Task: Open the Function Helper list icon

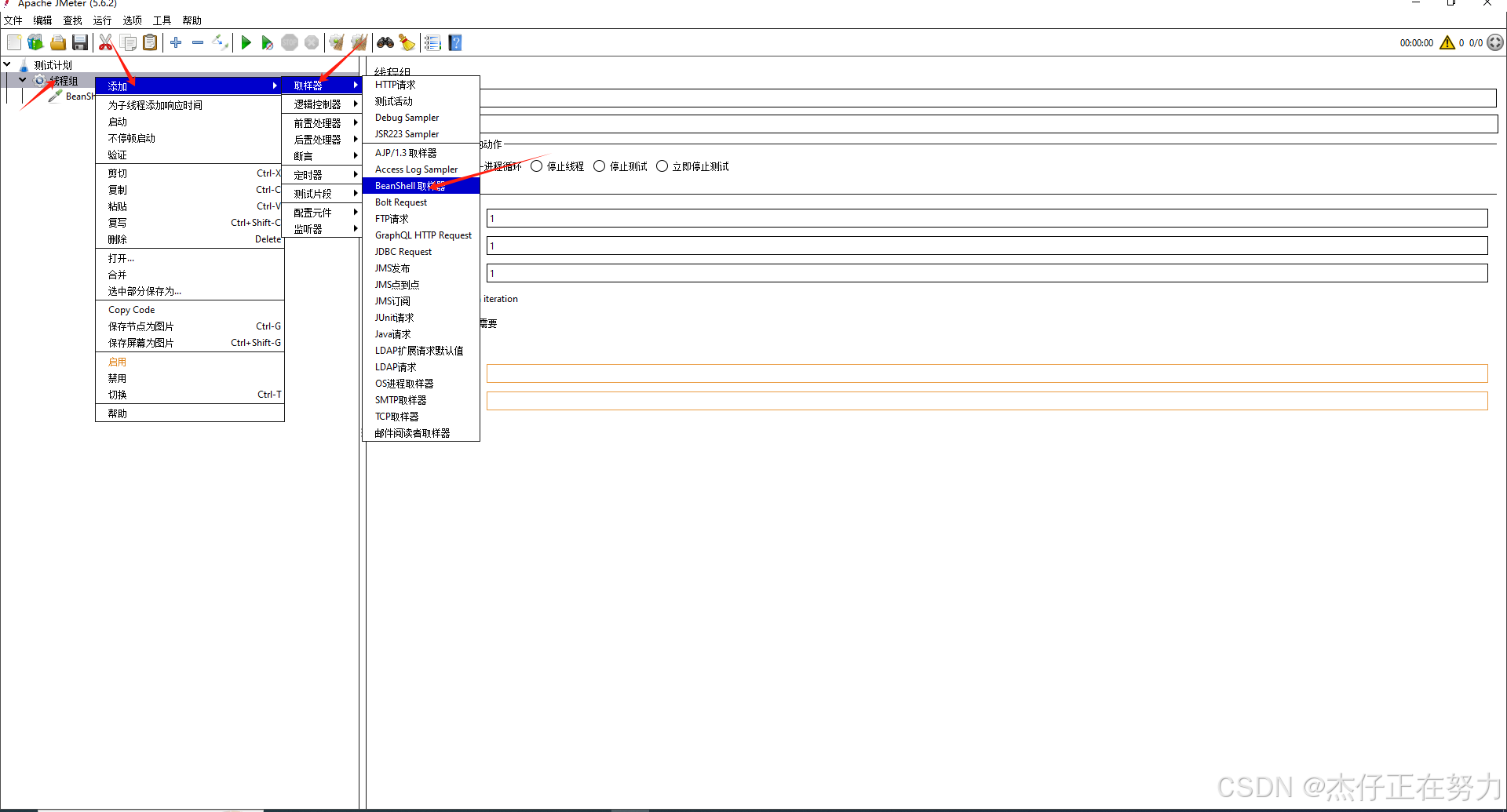Action: click(432, 42)
